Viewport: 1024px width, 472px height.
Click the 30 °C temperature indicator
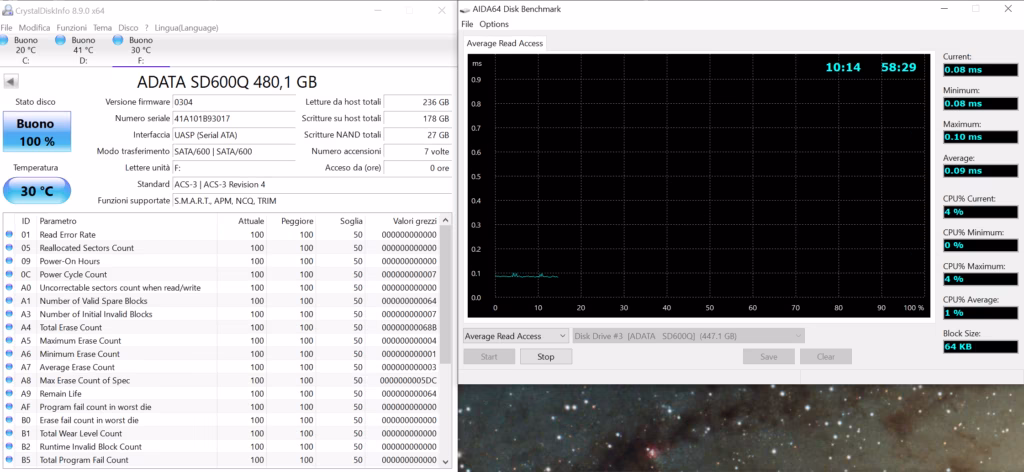(x=37, y=191)
